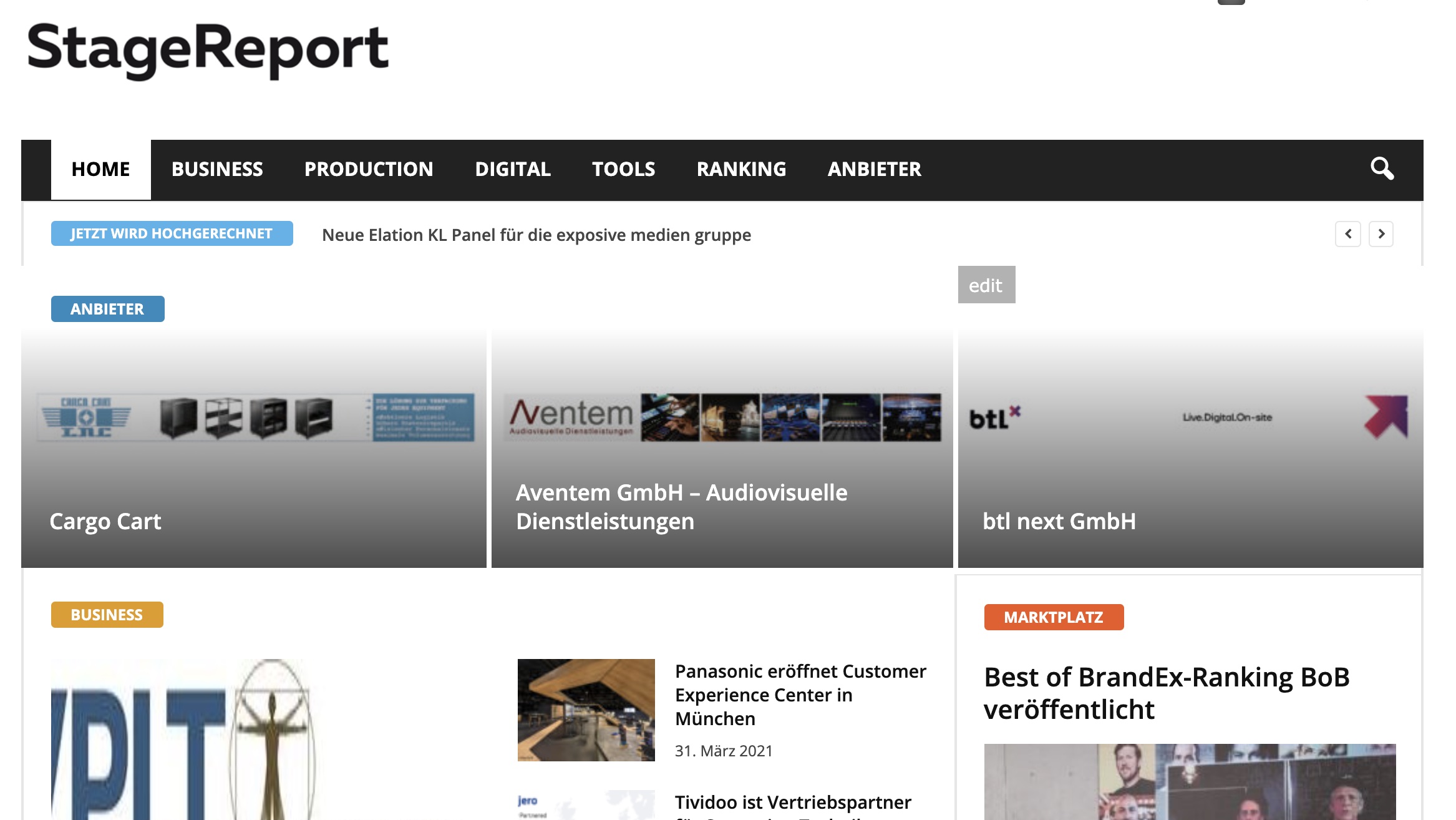Open the RANKING menu item
This screenshot has width=1456, height=820.
coord(741,169)
